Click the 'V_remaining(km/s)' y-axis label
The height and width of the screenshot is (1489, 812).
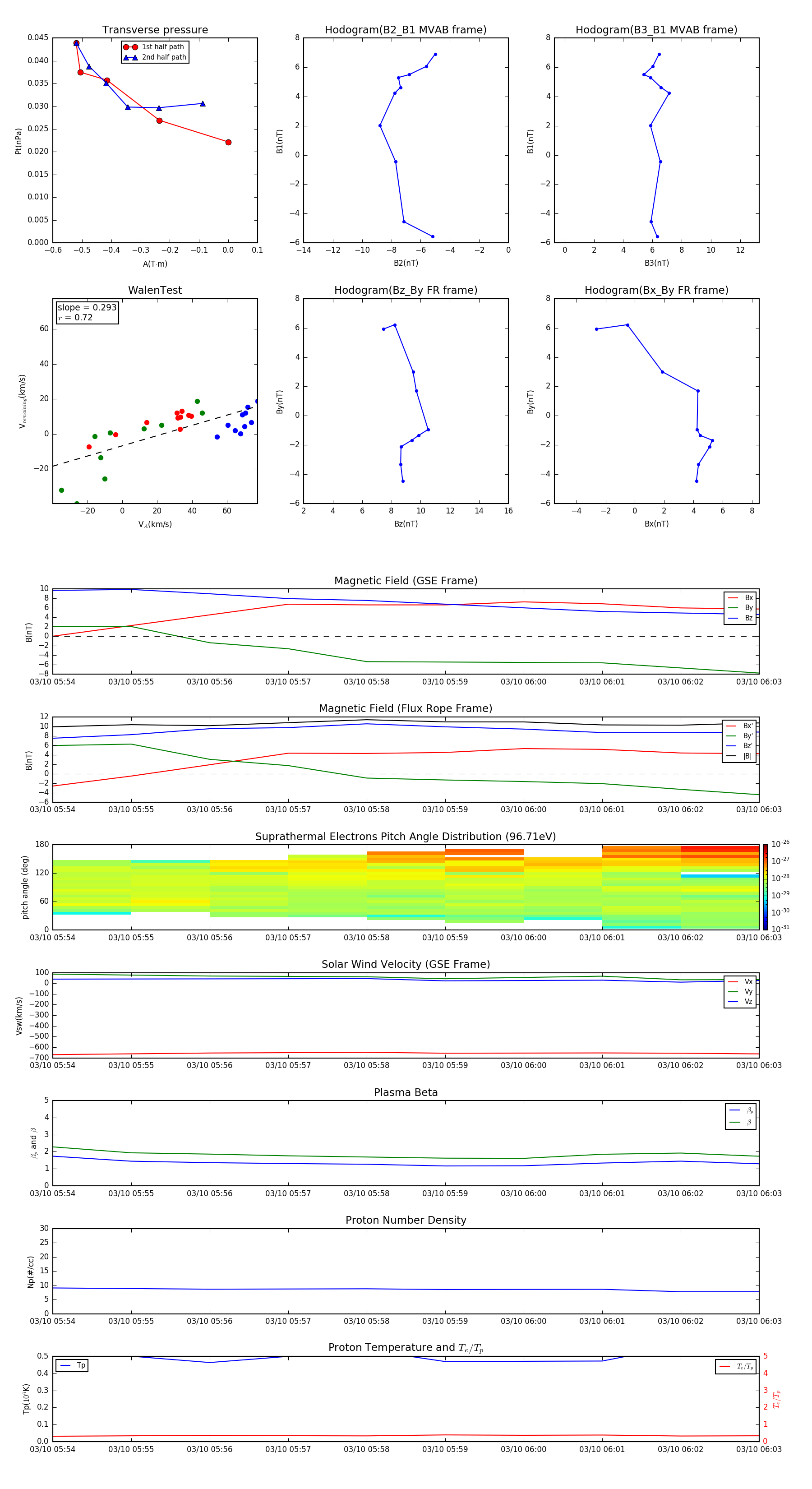pos(23,401)
